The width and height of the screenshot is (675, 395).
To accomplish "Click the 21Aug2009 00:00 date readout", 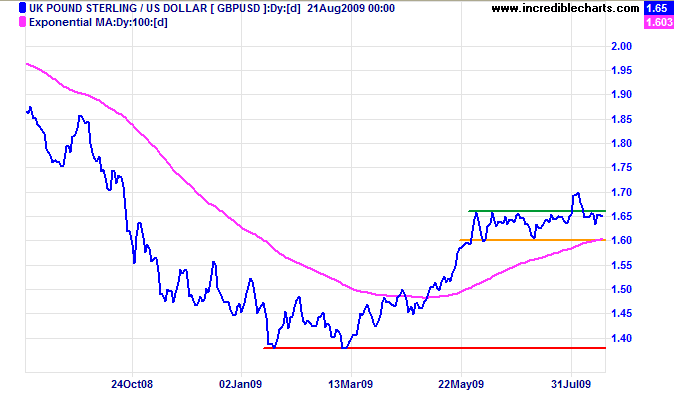I will click(x=351, y=8).
